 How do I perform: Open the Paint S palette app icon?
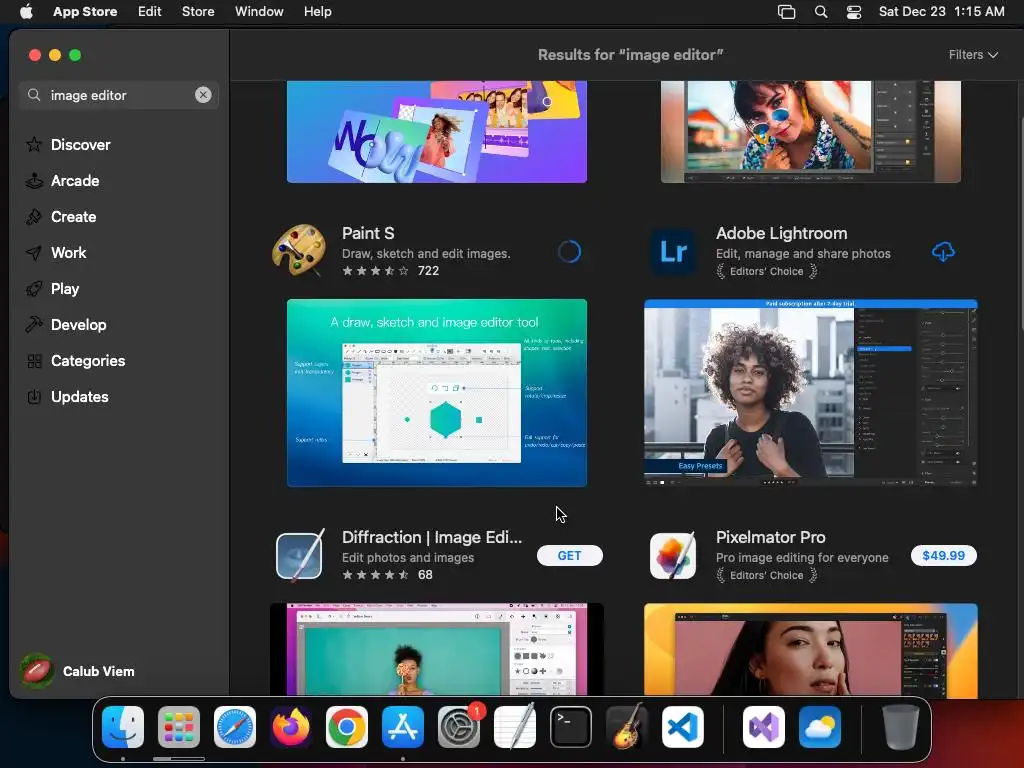pos(299,251)
